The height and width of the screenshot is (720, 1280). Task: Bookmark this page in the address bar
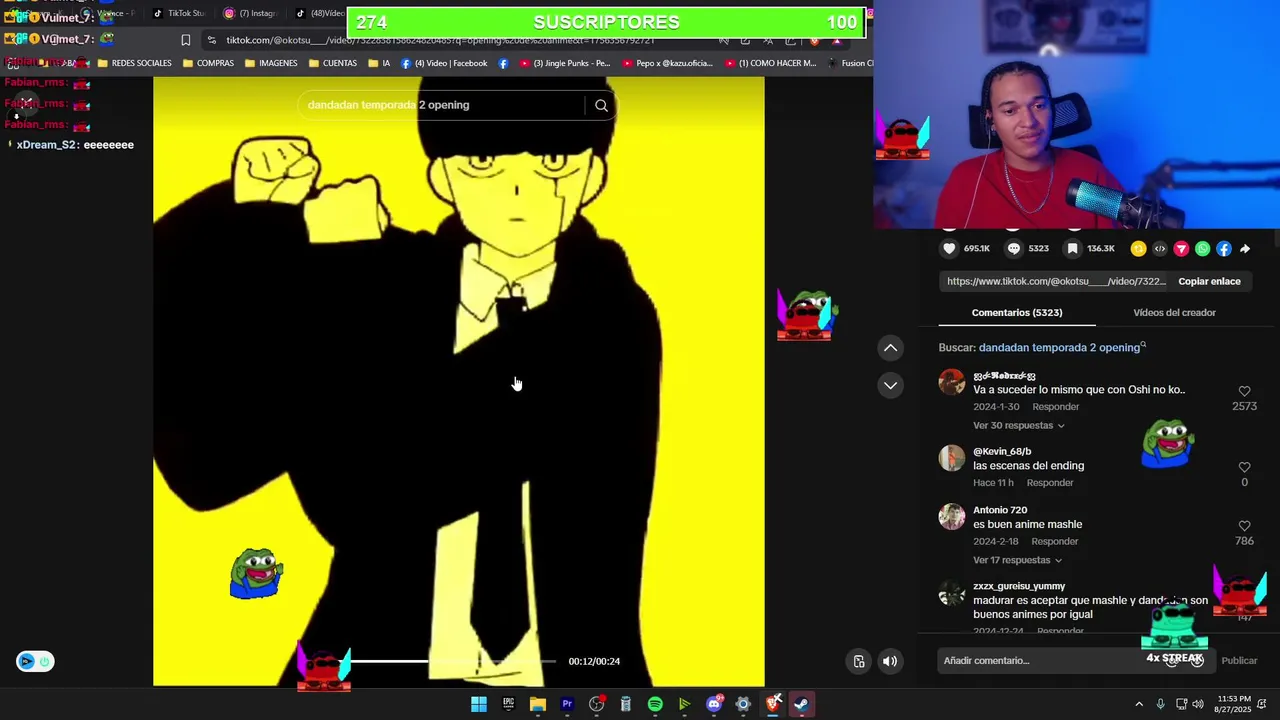[x=185, y=40]
